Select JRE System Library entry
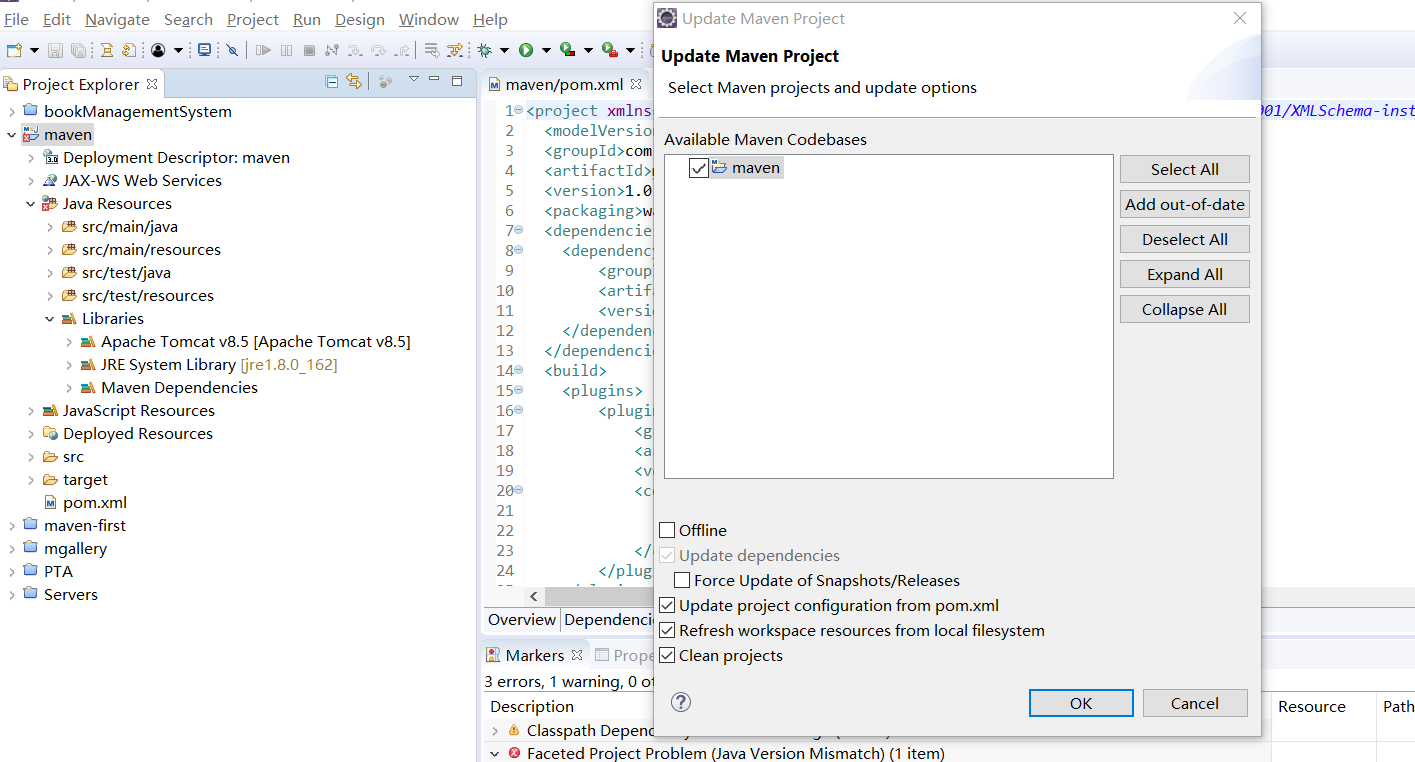The height and width of the screenshot is (762, 1415). point(218,364)
